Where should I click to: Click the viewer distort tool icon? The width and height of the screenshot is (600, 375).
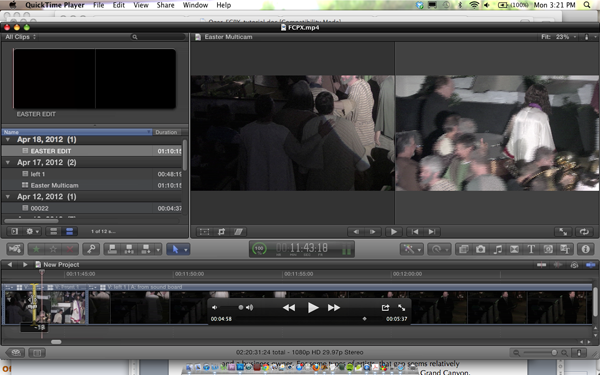pyautogui.click(x=238, y=232)
